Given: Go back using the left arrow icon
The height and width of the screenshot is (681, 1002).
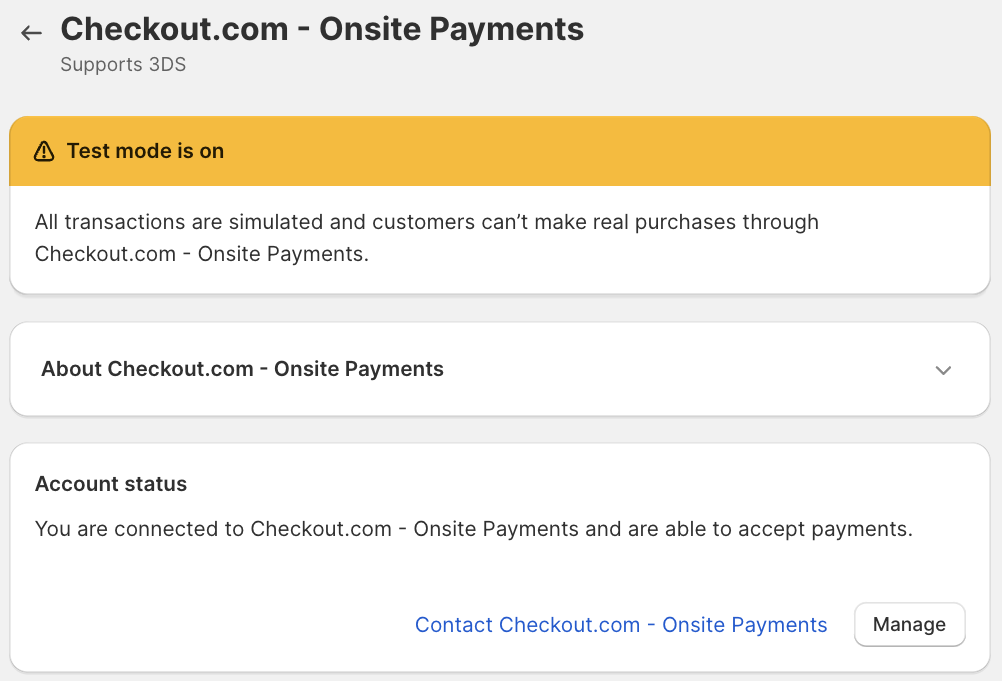Looking at the screenshot, I should tap(32, 33).
